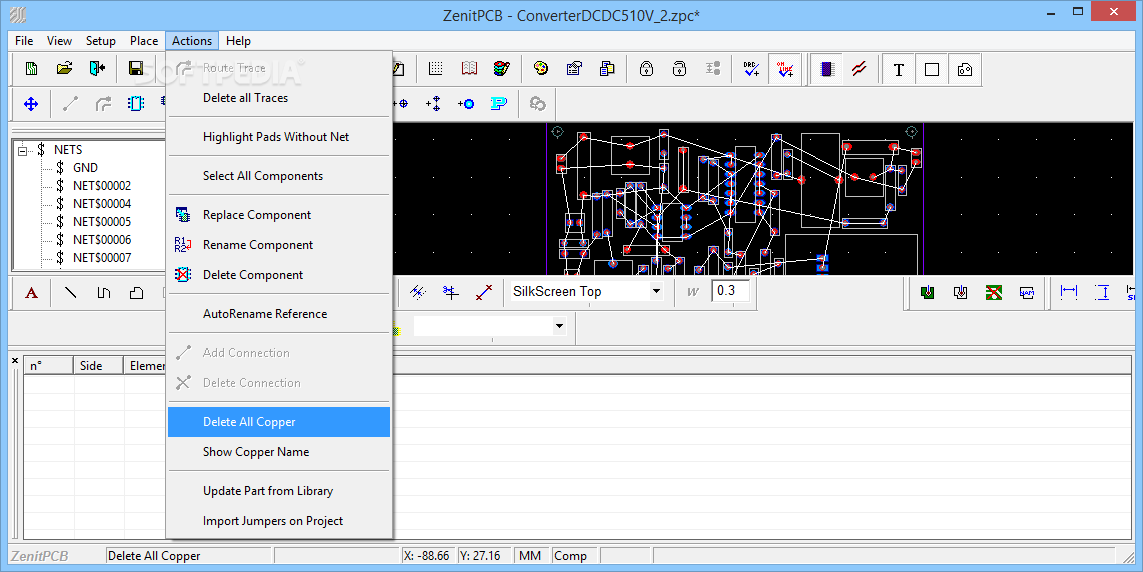Select the diagonal line drawing tool

click(71, 293)
